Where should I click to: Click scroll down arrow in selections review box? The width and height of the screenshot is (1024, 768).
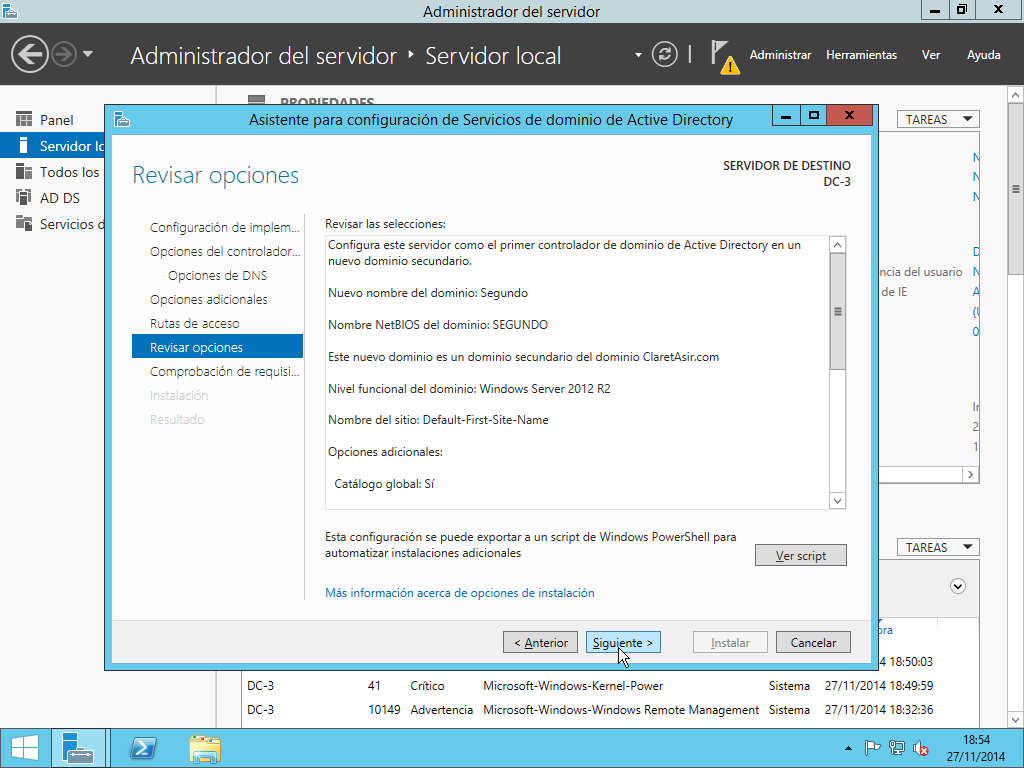tap(837, 500)
